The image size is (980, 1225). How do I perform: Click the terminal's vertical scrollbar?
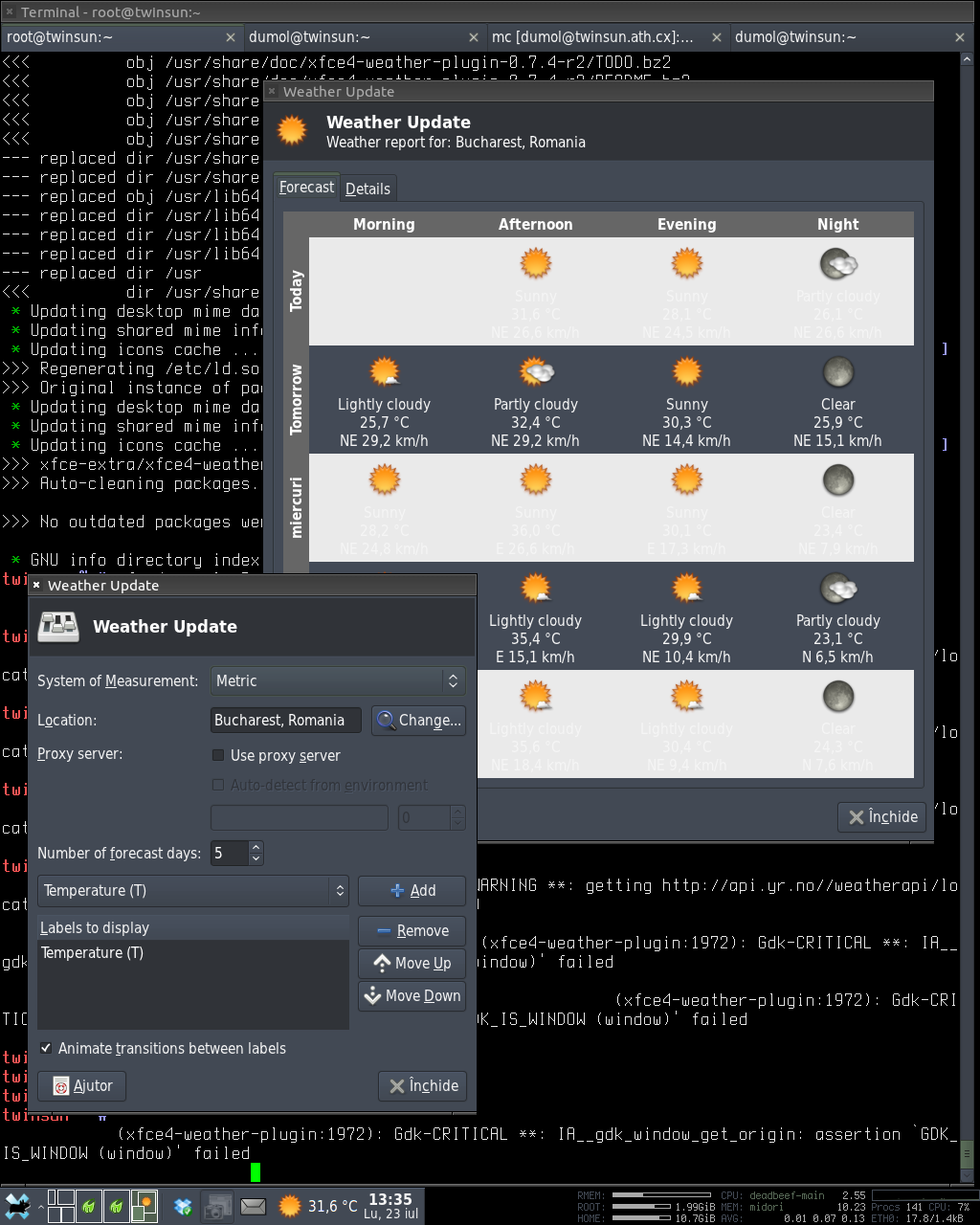pos(969,612)
